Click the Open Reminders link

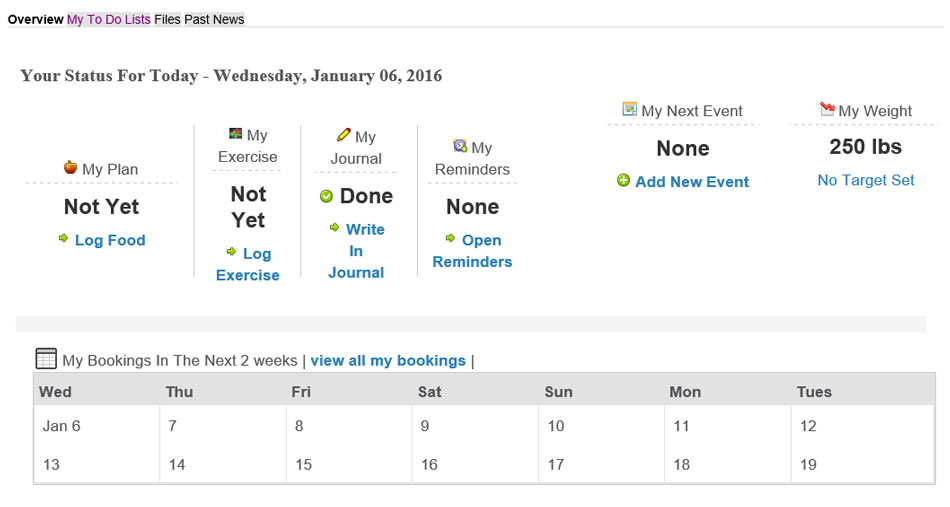[x=472, y=251]
